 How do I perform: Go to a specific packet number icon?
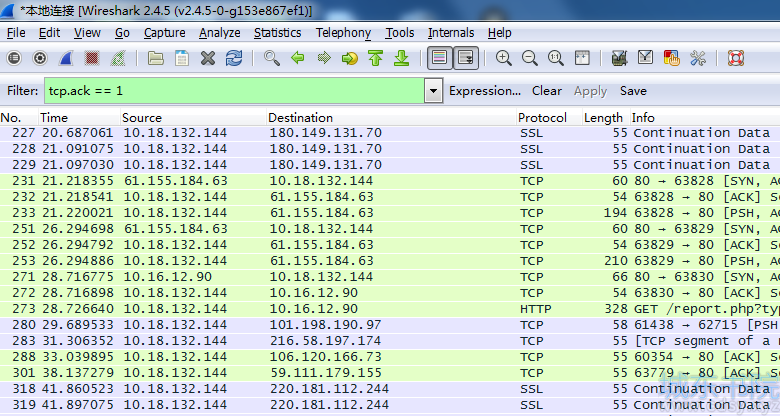(x=350, y=58)
